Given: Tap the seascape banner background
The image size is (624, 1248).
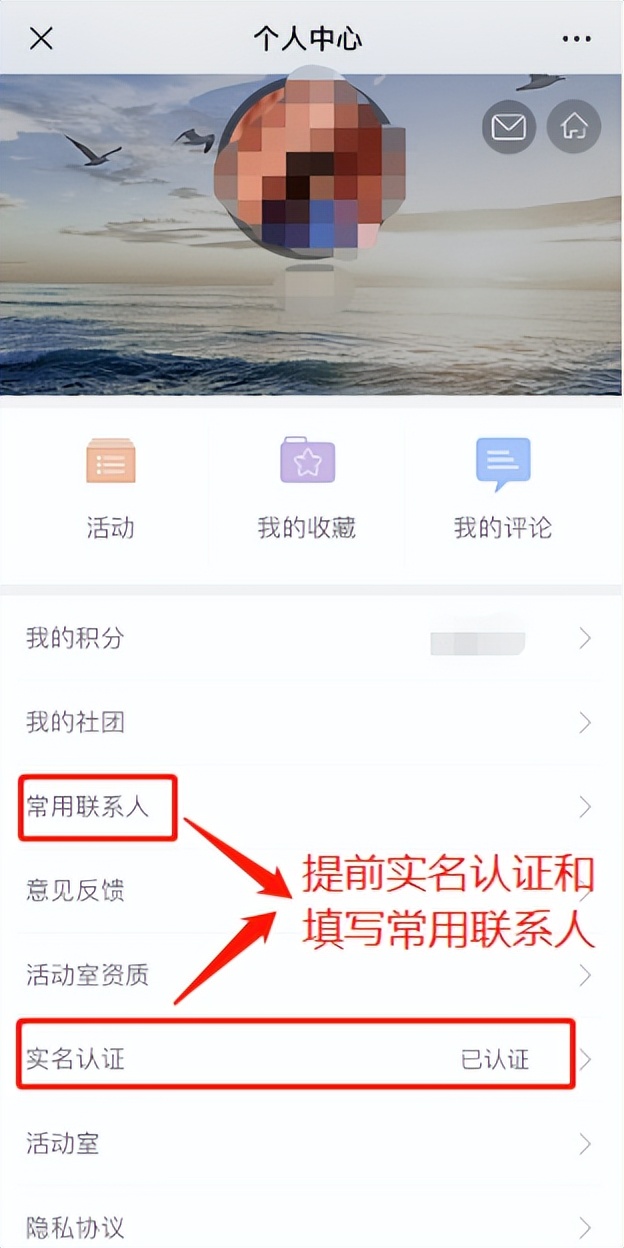Looking at the screenshot, I should [110, 300].
